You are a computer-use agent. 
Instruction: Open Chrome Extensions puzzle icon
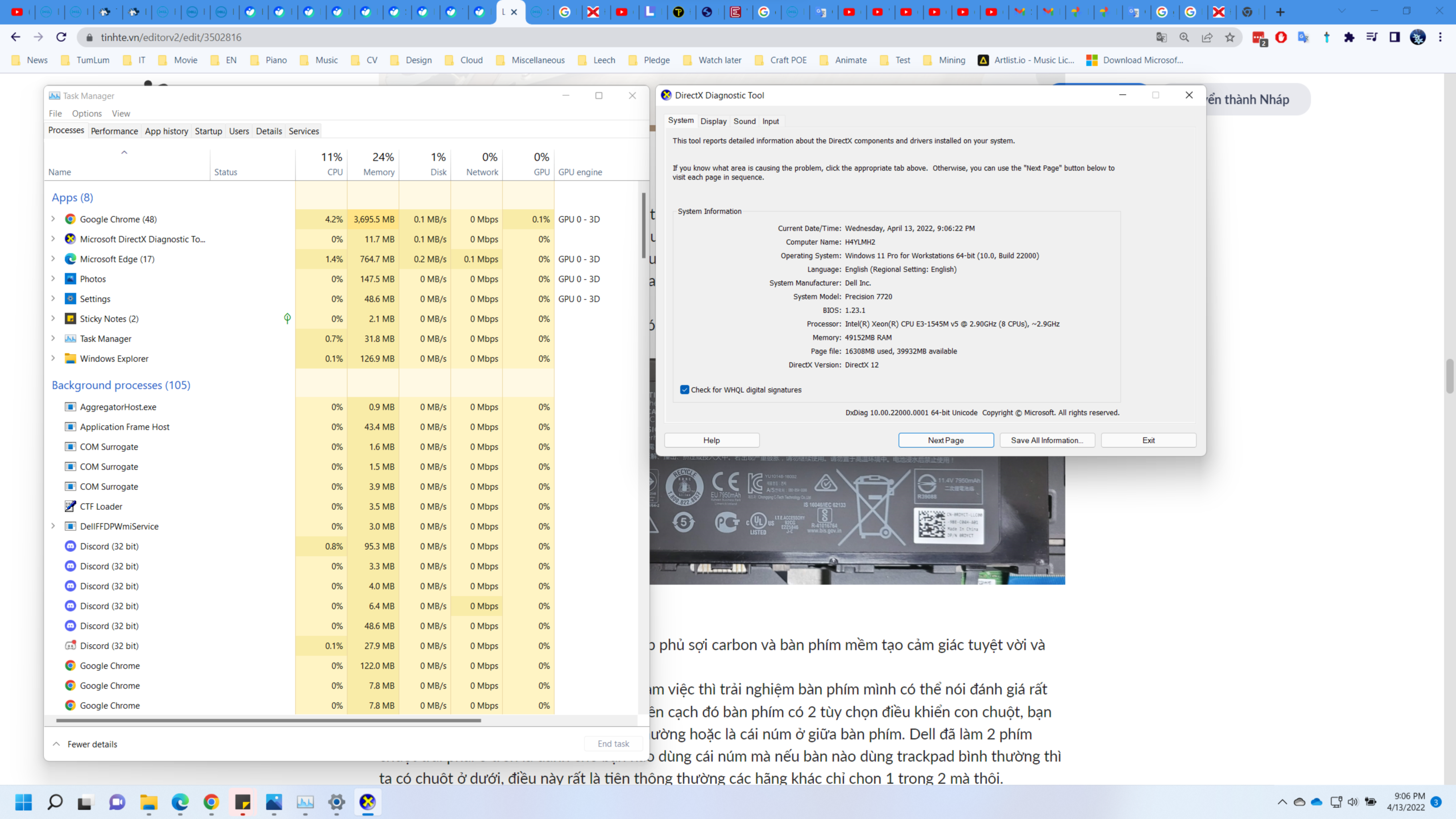coord(1349,37)
